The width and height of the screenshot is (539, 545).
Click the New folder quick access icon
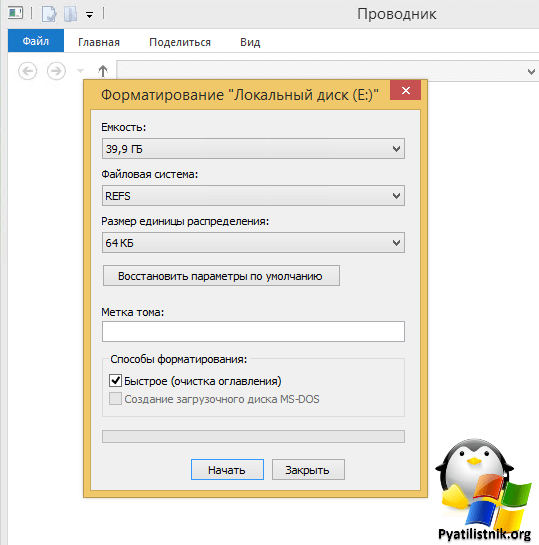pyautogui.click(x=71, y=14)
